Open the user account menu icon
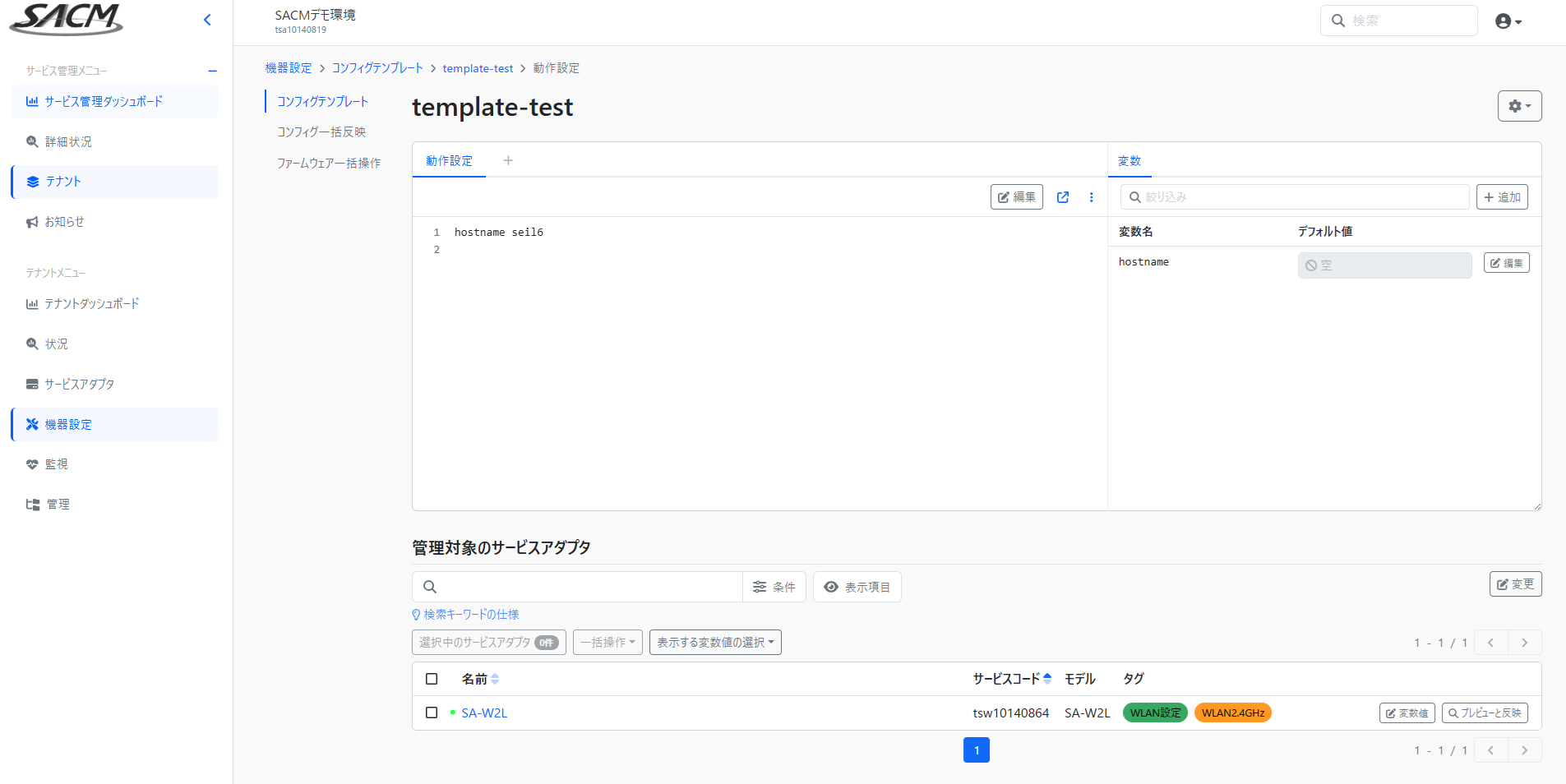 pyautogui.click(x=1508, y=21)
